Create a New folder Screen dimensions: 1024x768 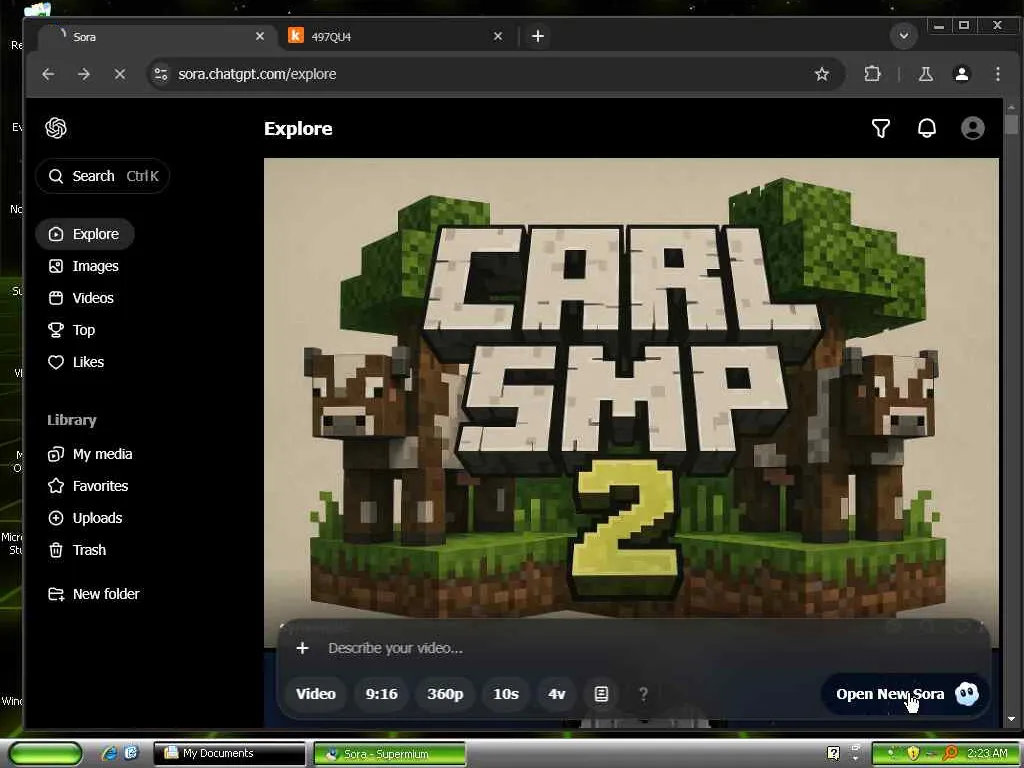tap(94, 594)
